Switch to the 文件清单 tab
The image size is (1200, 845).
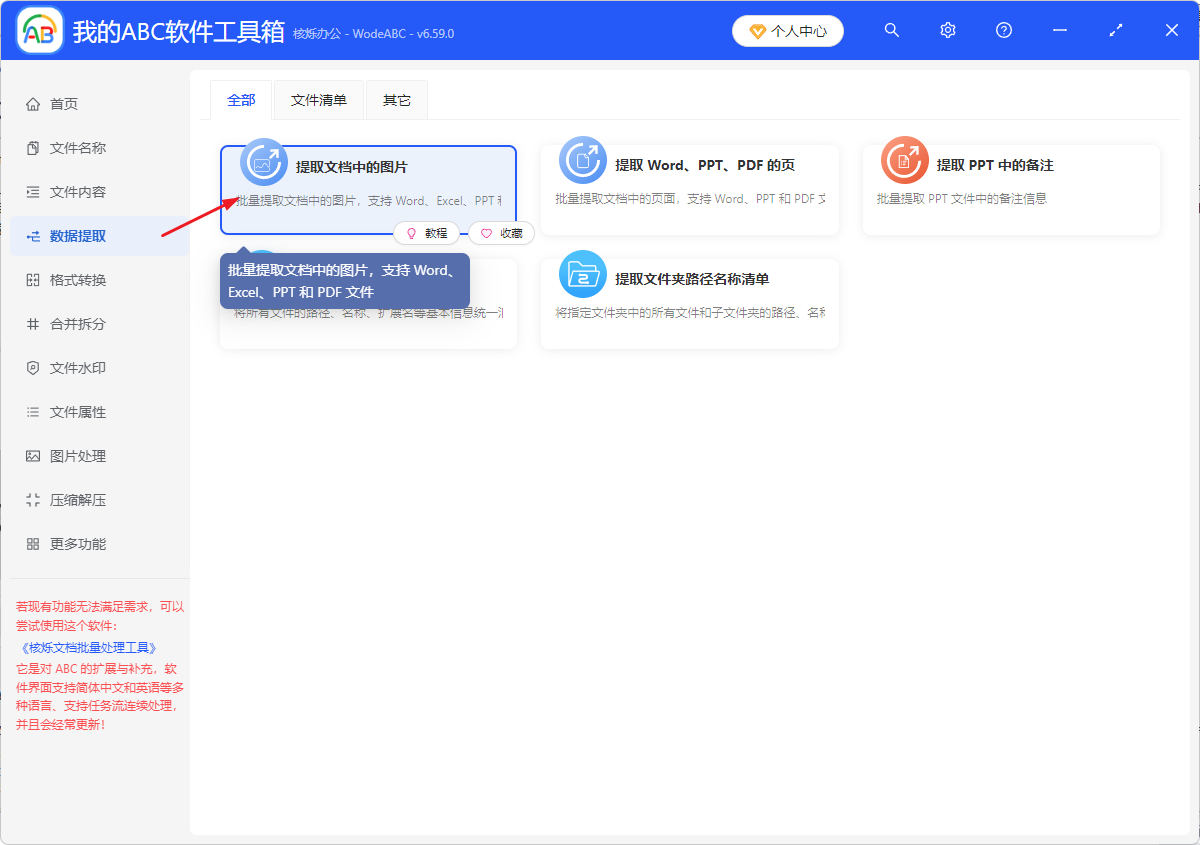(x=318, y=99)
